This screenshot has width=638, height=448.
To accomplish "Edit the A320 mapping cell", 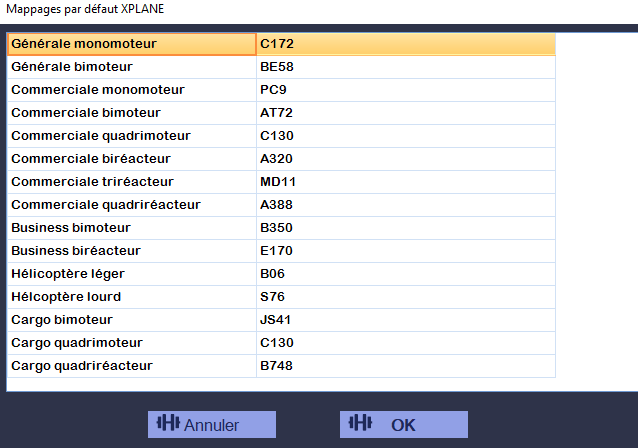I will tap(406, 159).
